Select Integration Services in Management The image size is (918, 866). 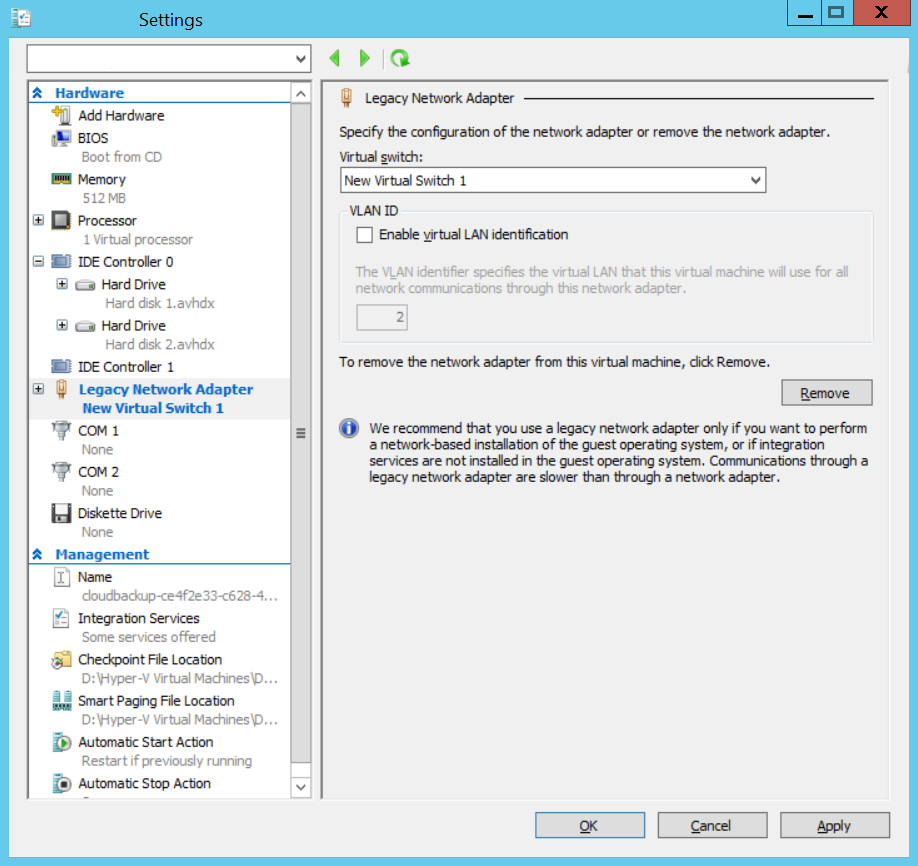click(x=138, y=618)
